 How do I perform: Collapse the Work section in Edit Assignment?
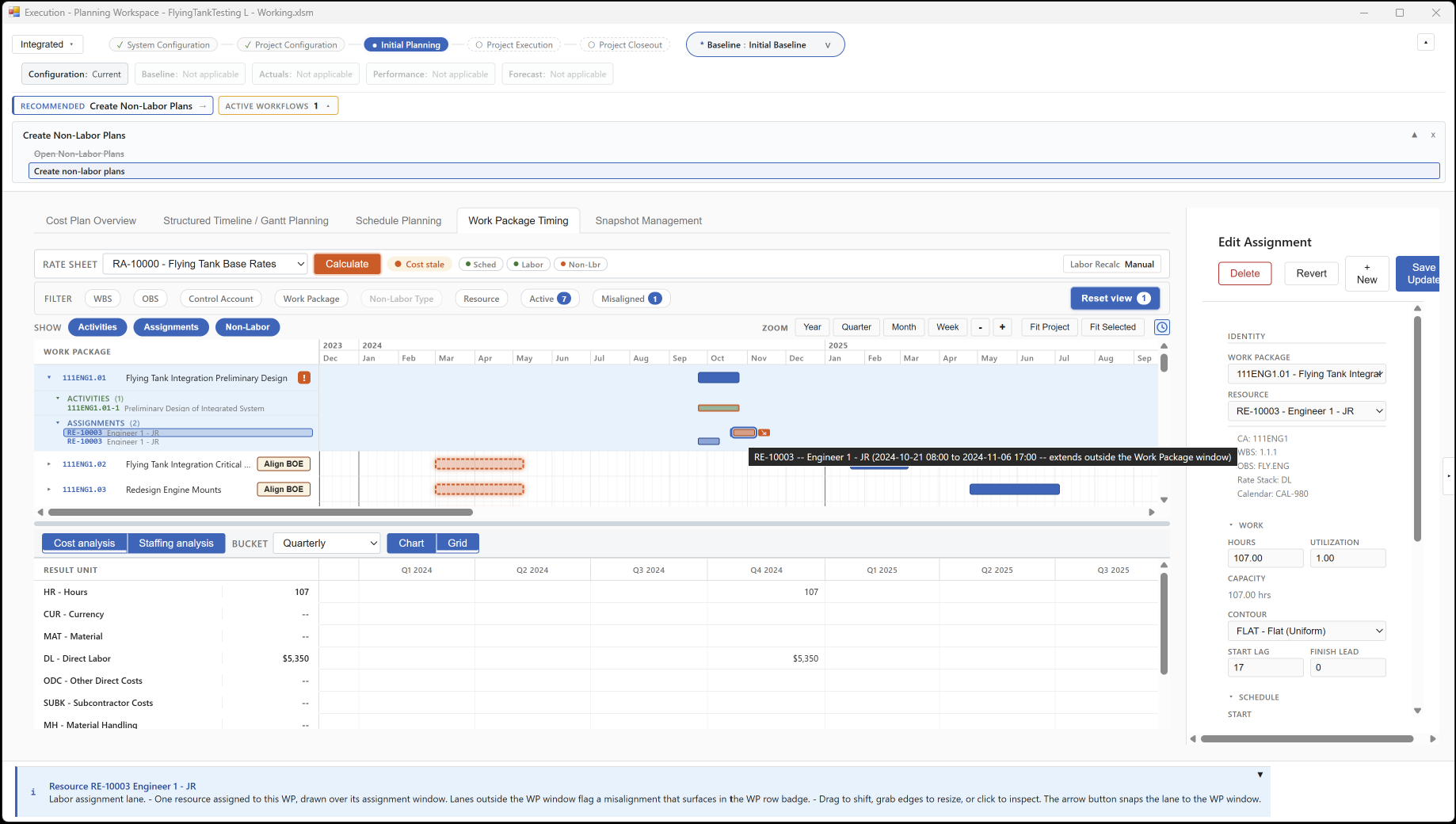pyautogui.click(x=1231, y=525)
